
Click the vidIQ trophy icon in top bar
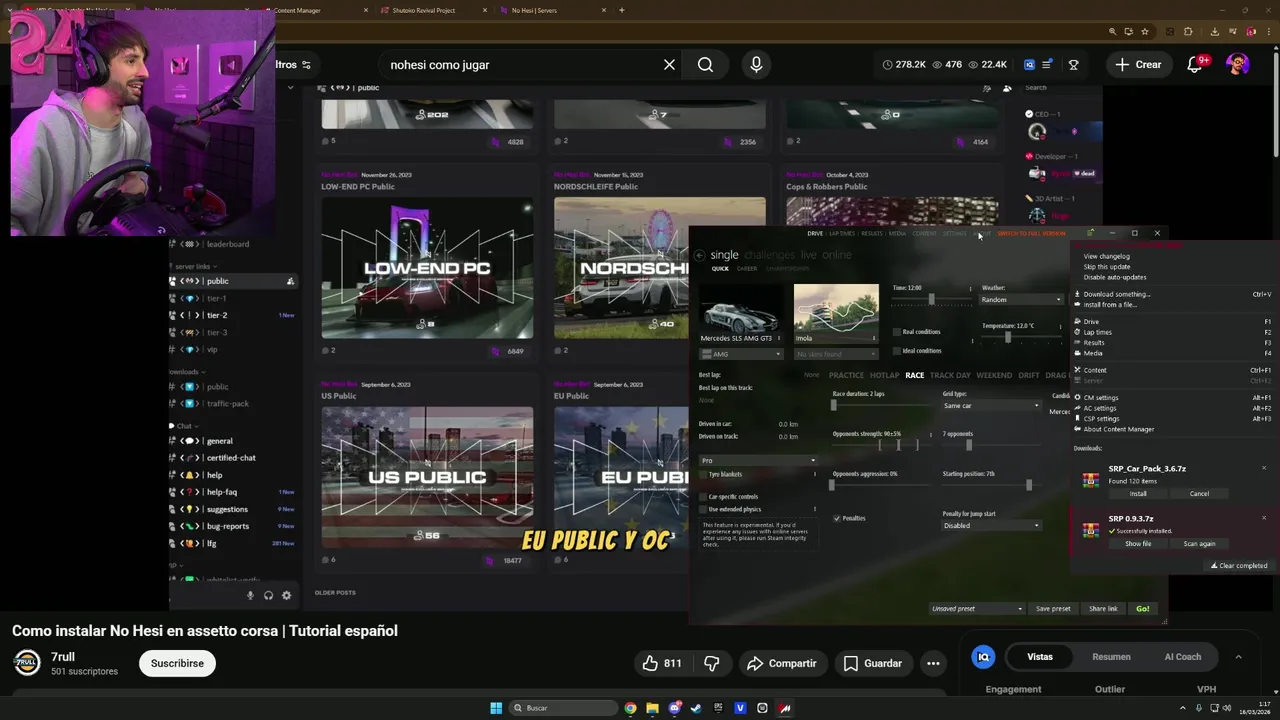pyautogui.click(x=1073, y=65)
